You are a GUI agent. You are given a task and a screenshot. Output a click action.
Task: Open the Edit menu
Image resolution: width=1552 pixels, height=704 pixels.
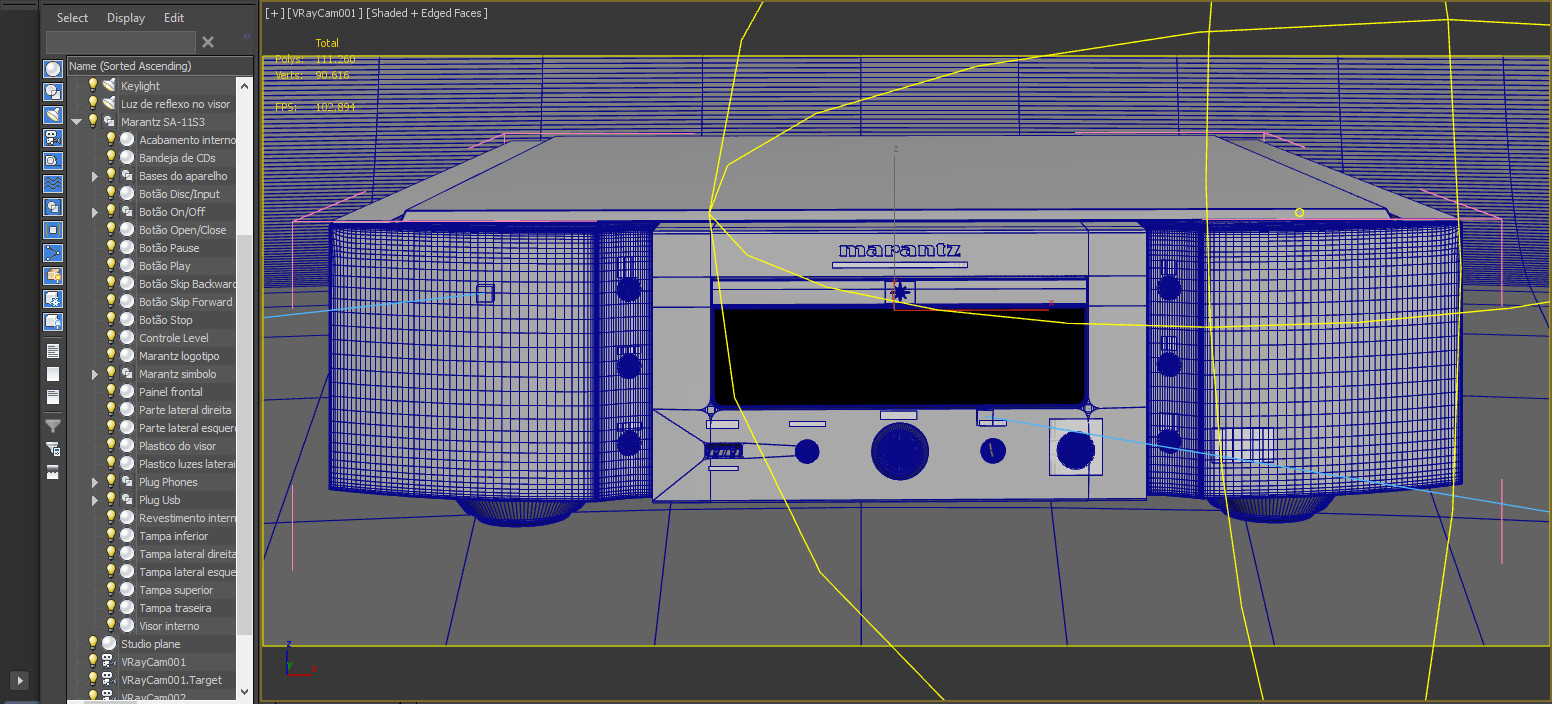174,18
